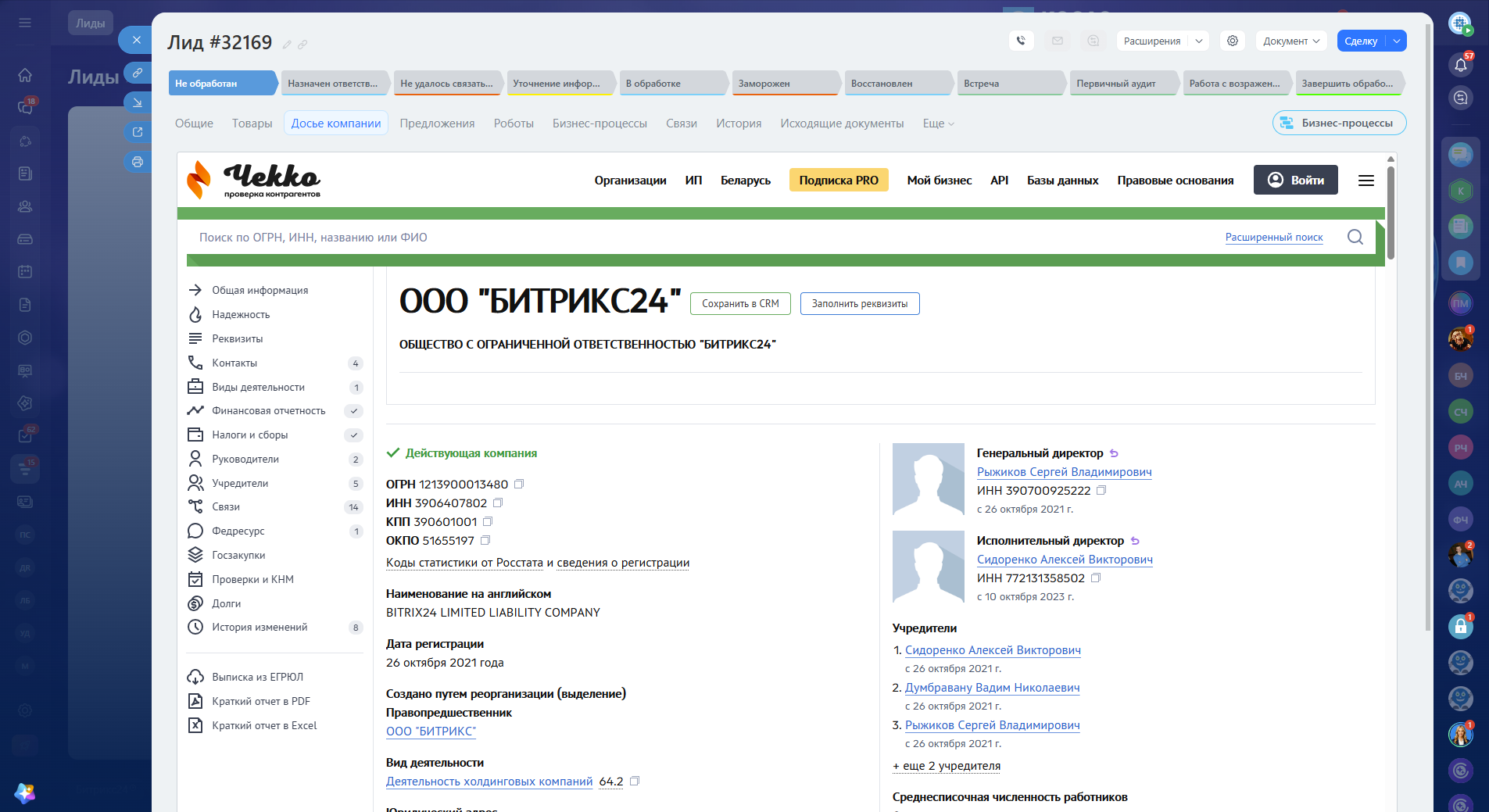Open the notifications bell in right sidebar
This screenshot has width=1489, height=812.
1460,65
